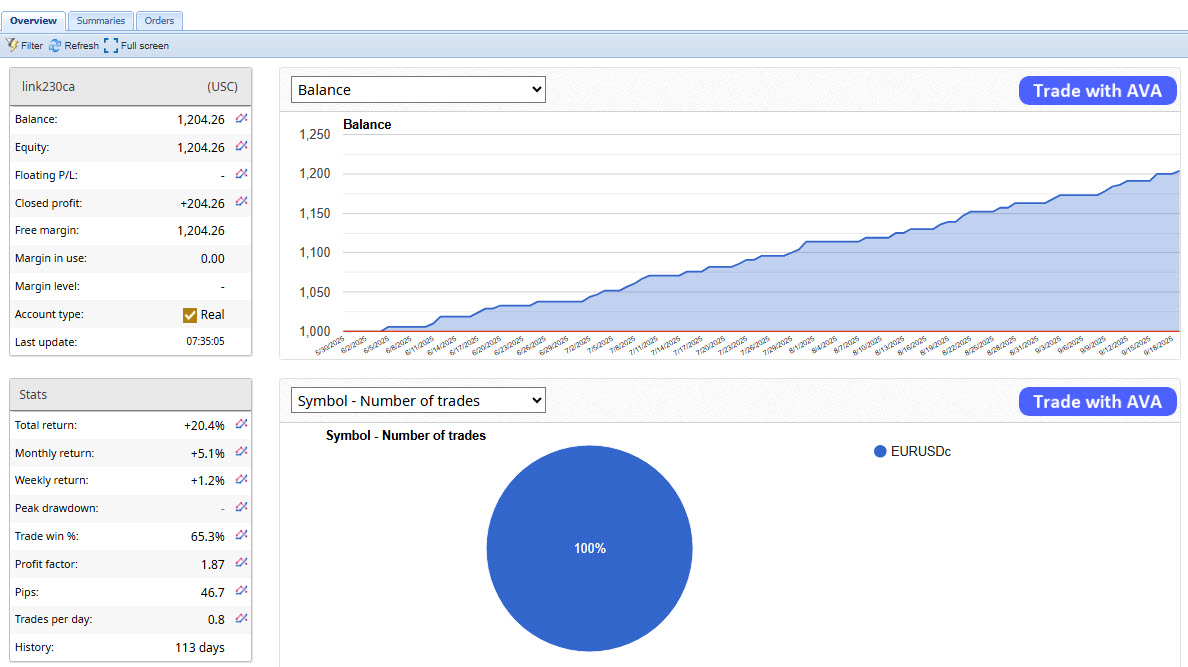This screenshot has width=1188, height=667.
Task: Open the chart icon for Profit factor
Action: [x=241, y=564]
